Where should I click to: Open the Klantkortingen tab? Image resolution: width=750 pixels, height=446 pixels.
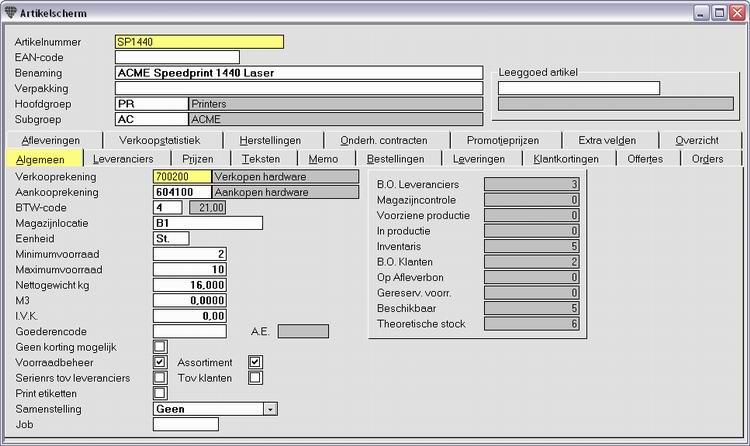pyautogui.click(x=566, y=159)
